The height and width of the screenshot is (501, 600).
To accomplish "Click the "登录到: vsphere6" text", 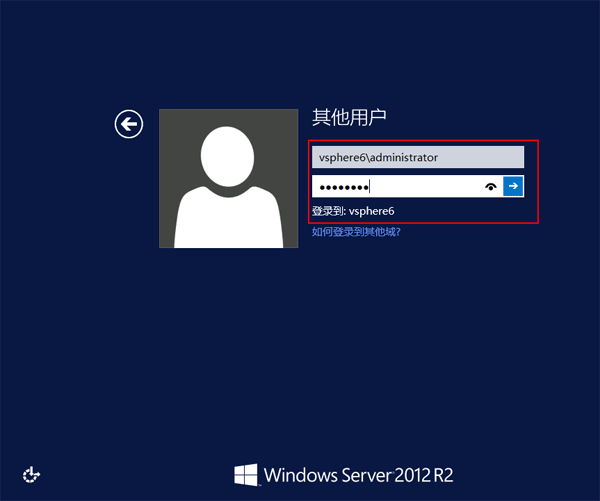I will 353,211.
